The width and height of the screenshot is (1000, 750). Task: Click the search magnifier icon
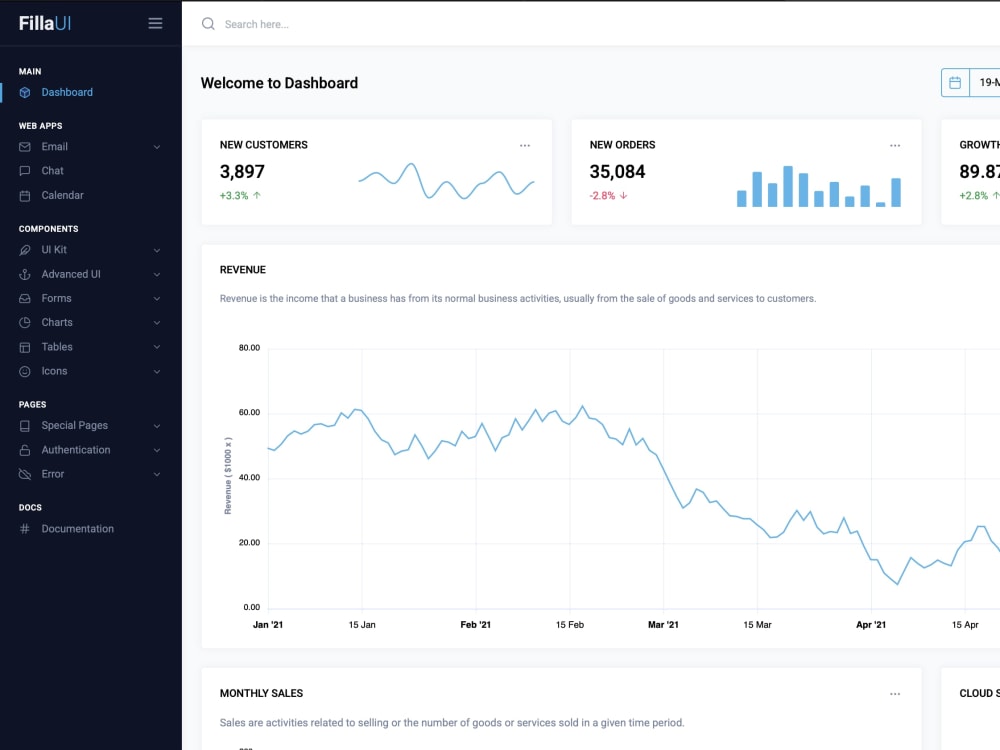[208, 24]
